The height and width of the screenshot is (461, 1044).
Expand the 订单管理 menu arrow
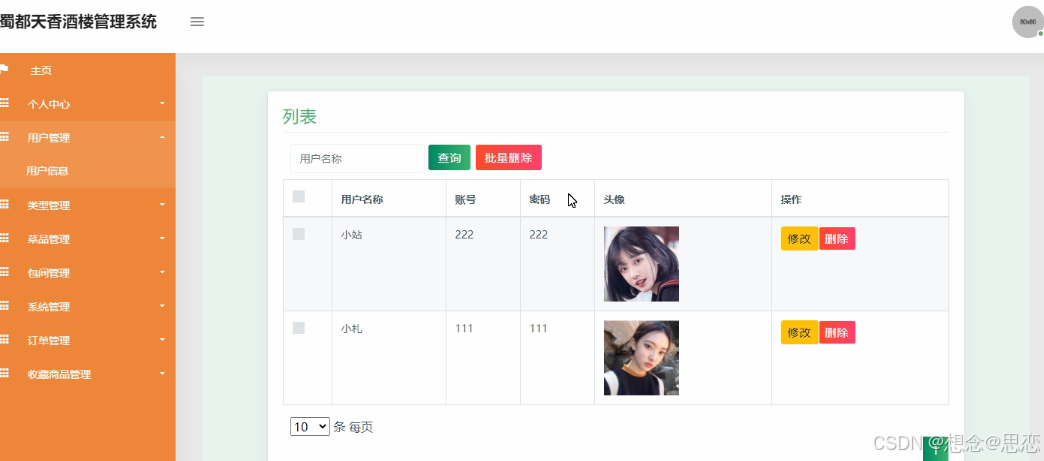pos(162,340)
